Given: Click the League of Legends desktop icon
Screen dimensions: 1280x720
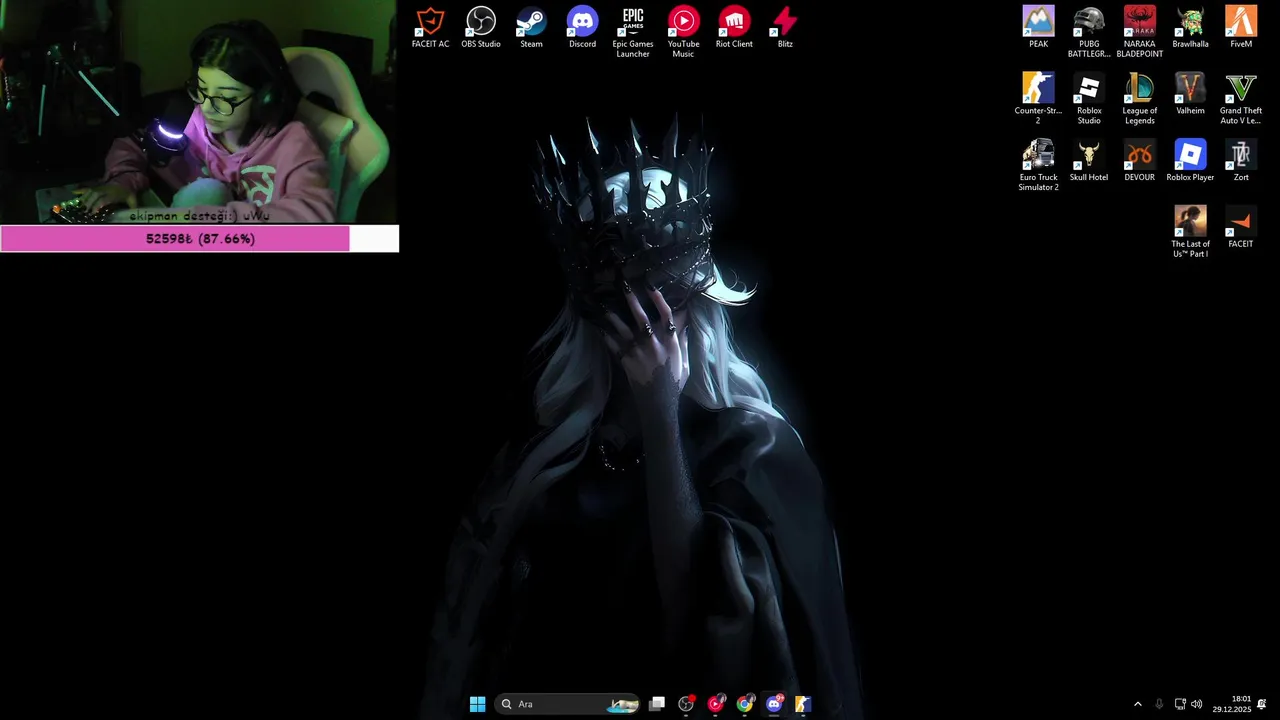Looking at the screenshot, I should click(x=1140, y=98).
